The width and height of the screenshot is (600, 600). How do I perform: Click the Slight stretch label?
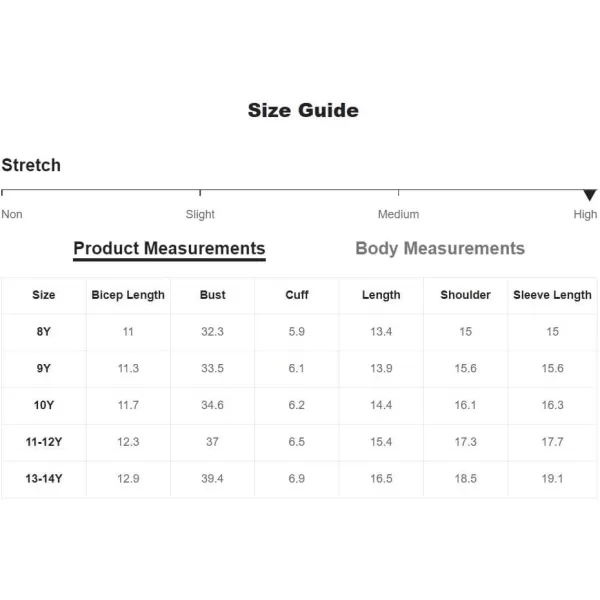[x=200, y=214]
